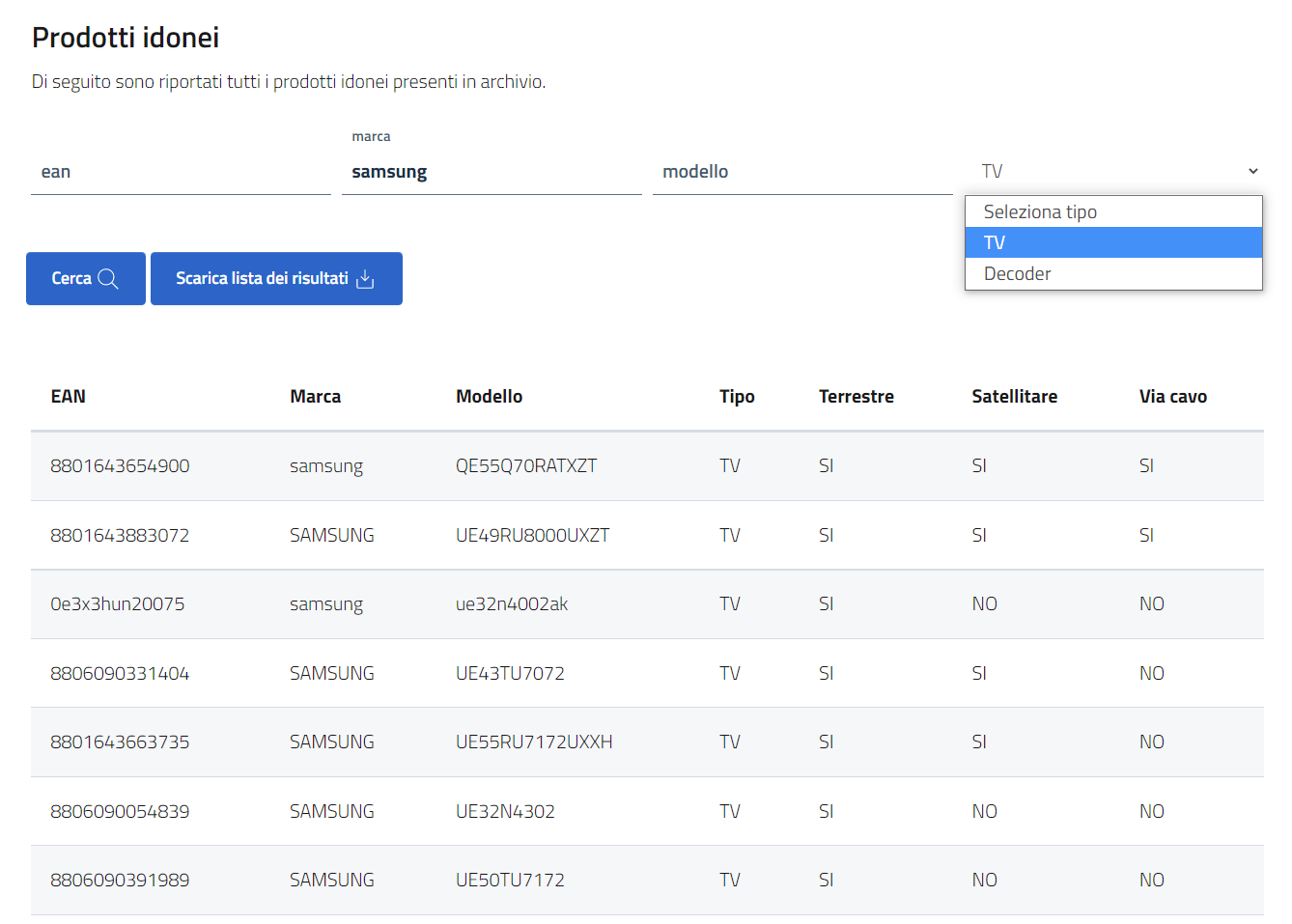Click the Modello column header
Screen dimensions: 1292x924
pyautogui.click(x=489, y=397)
